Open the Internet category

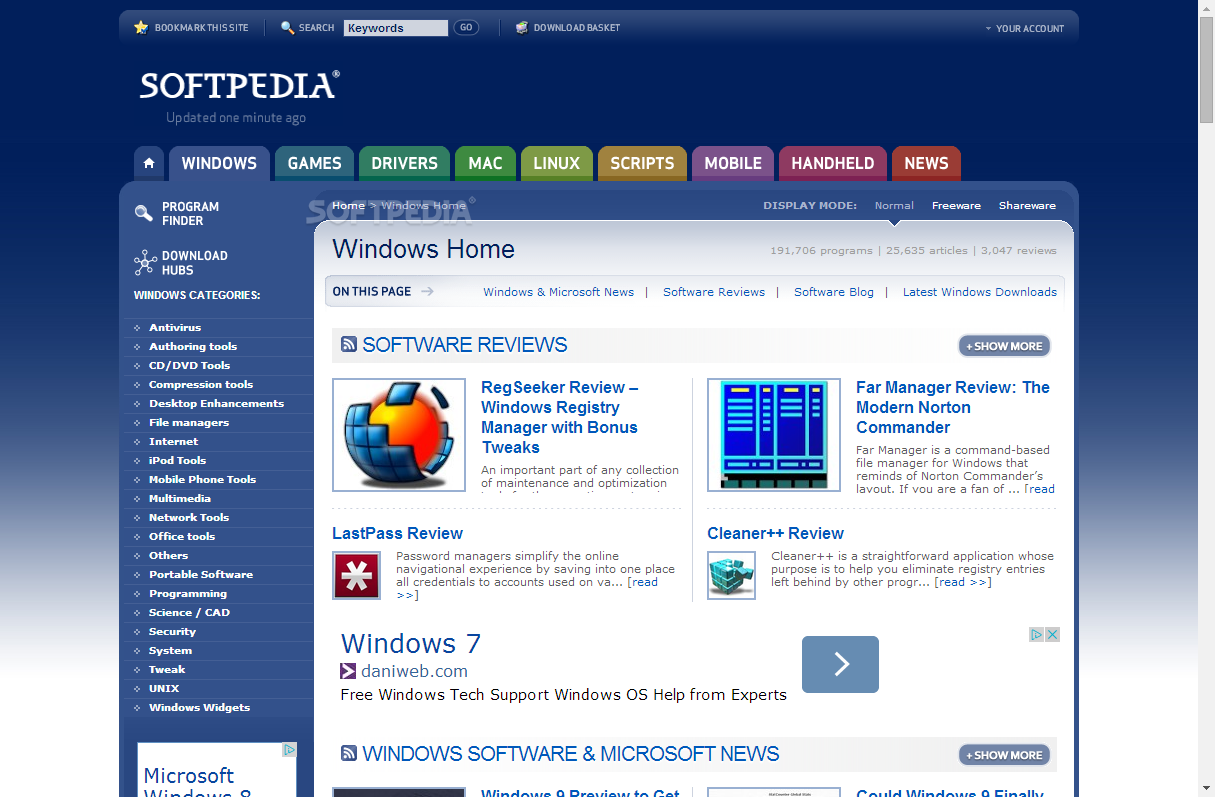pos(173,441)
